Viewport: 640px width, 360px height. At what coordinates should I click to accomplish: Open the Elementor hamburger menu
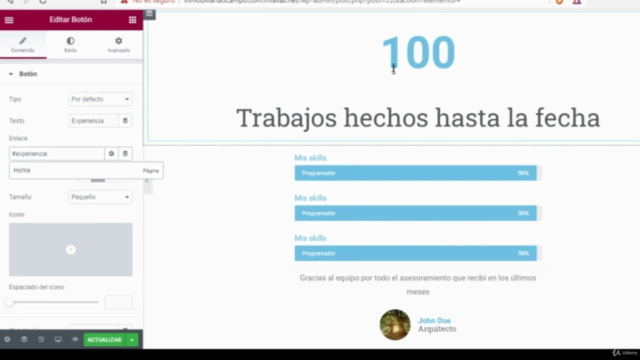point(9,20)
